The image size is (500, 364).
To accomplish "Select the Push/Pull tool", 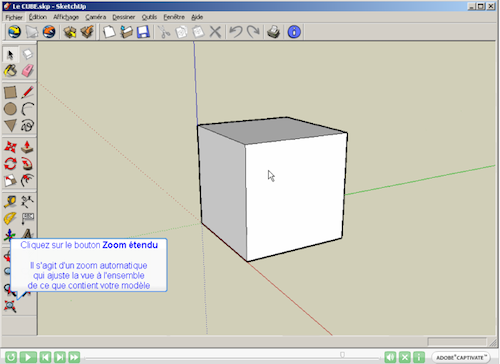I will click(27, 147).
